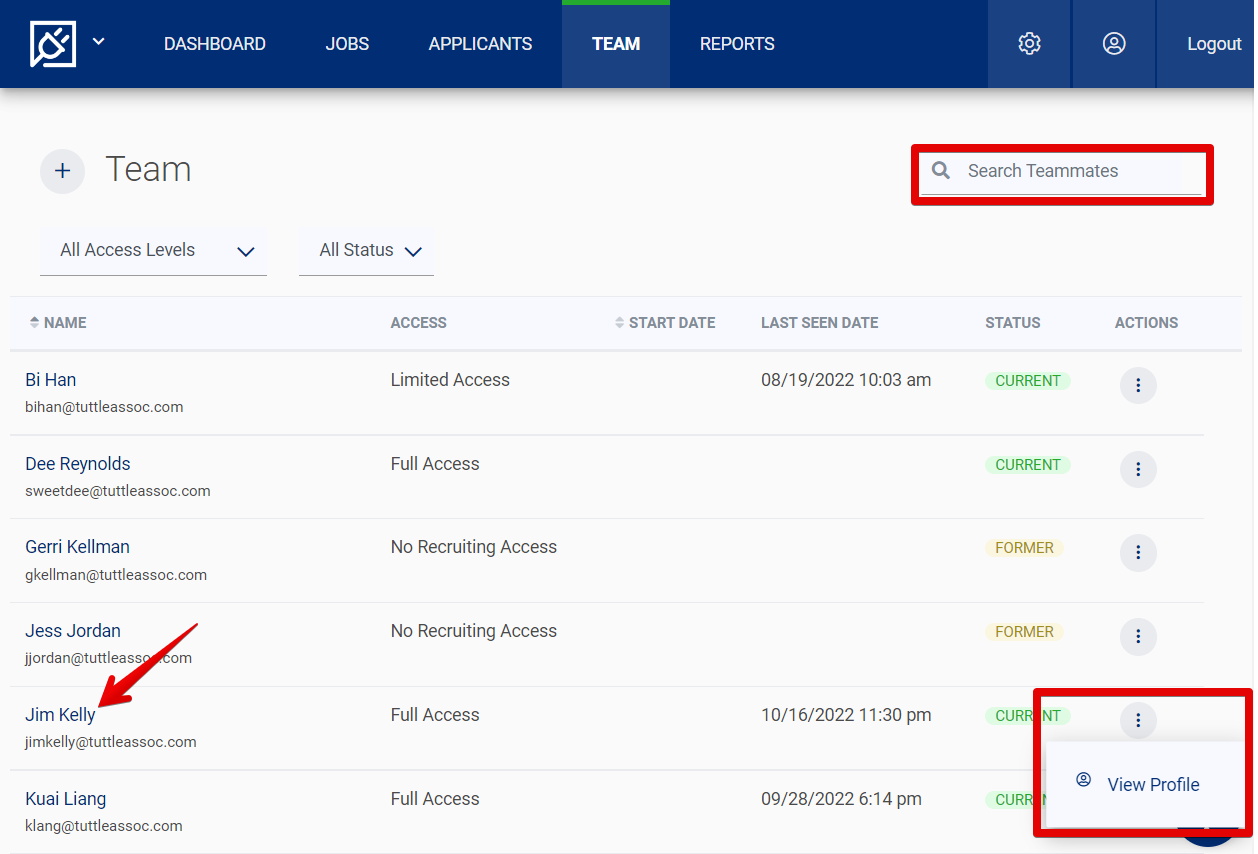
Task: Open the settings gear icon
Action: pos(1029,43)
